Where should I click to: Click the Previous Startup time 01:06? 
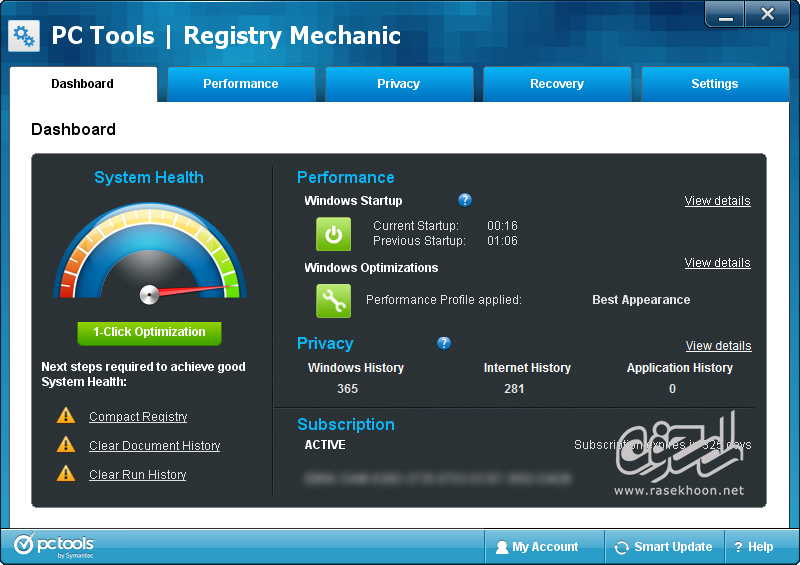(503, 241)
